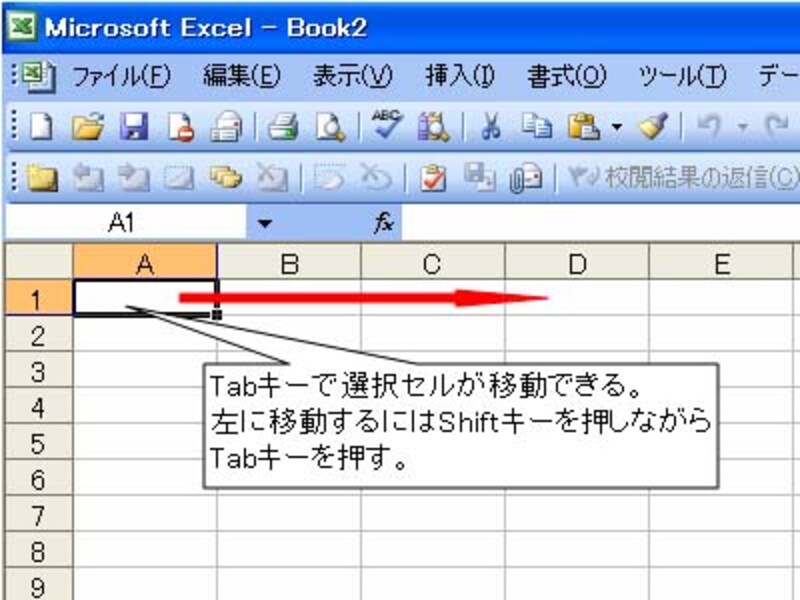
Task: Click the Permission document icon
Action: click(x=181, y=126)
